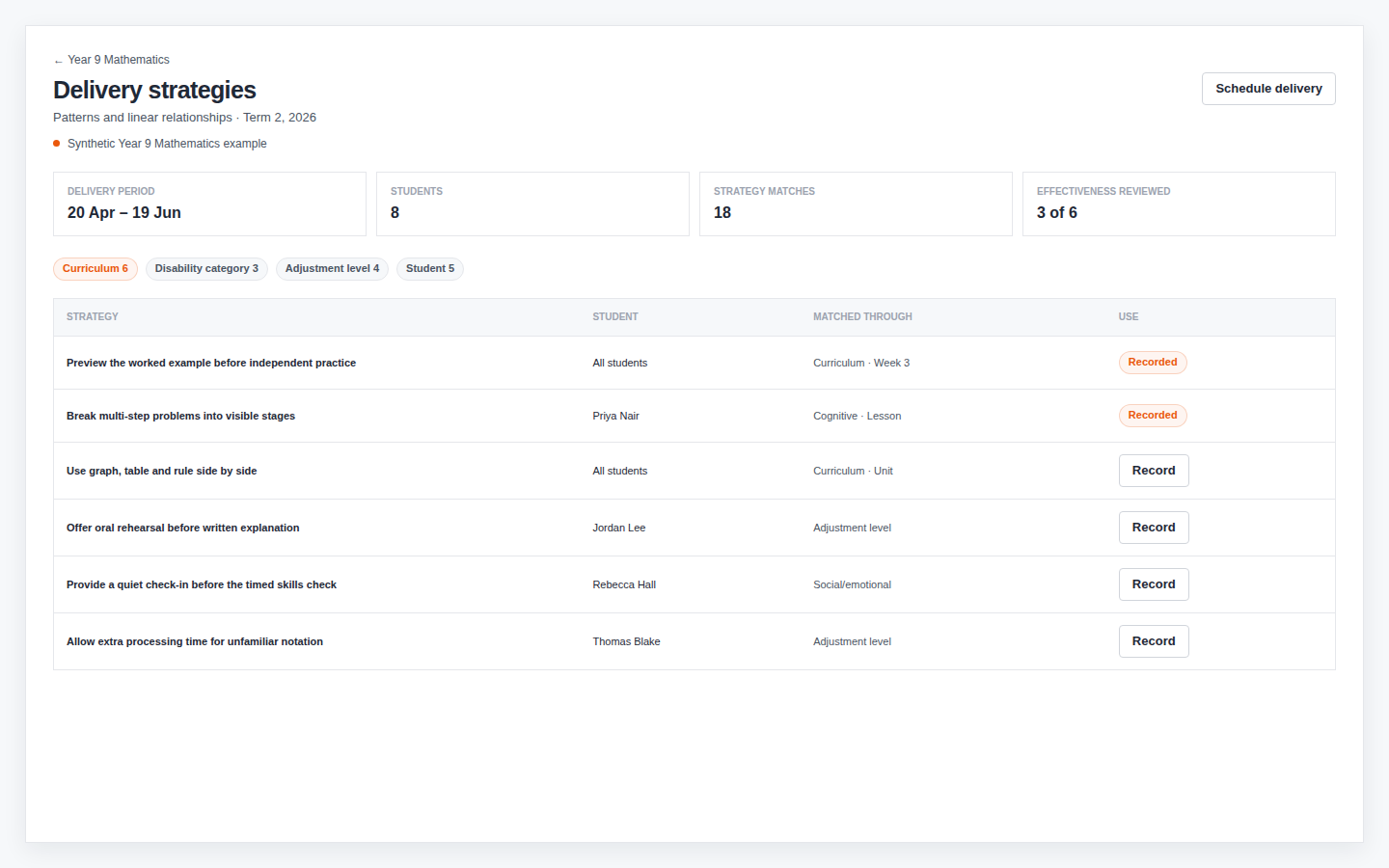
Task: Click the orange Synthetic example status dot
Action: pos(57,144)
